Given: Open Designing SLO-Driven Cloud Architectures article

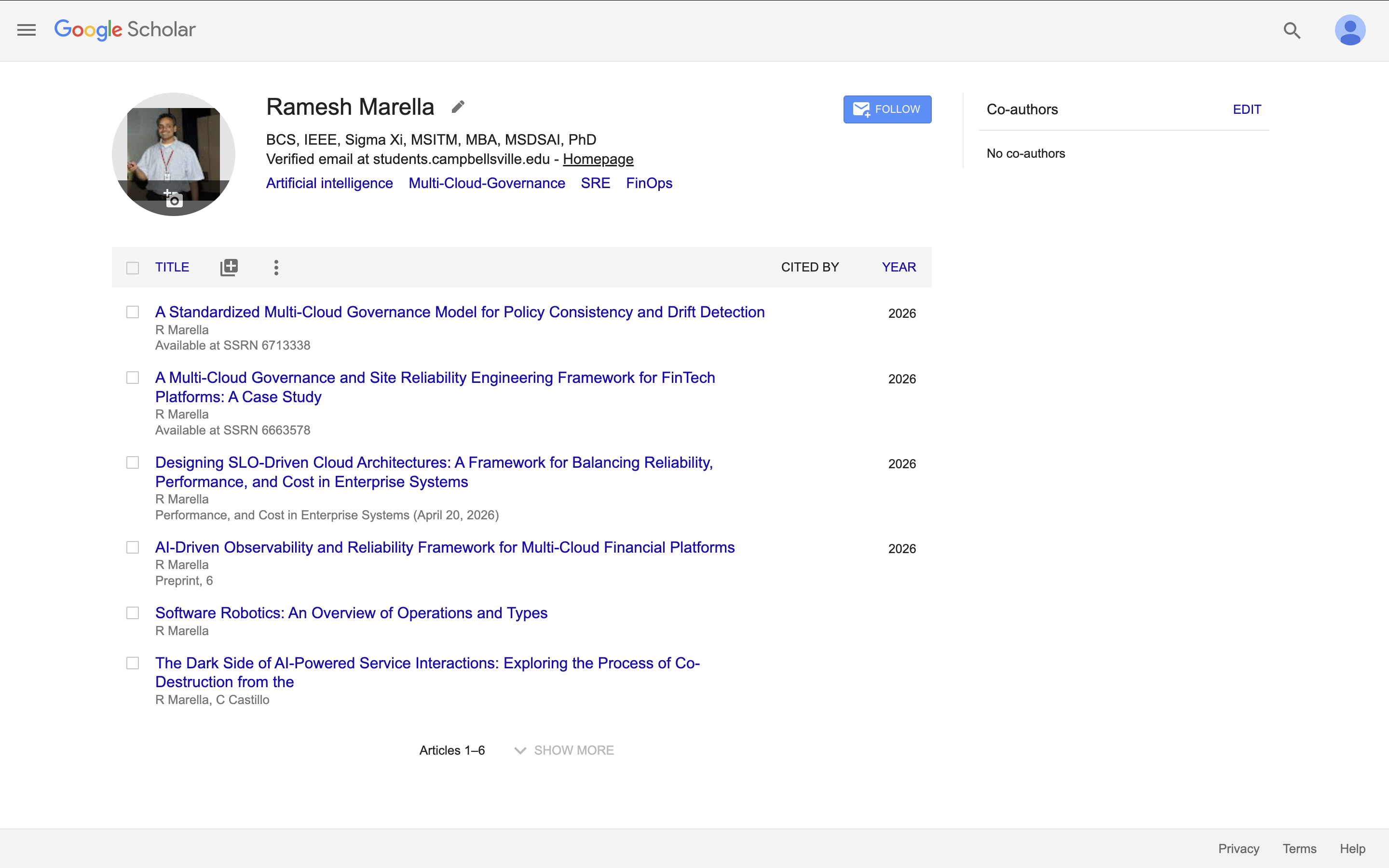Looking at the screenshot, I should click(434, 472).
